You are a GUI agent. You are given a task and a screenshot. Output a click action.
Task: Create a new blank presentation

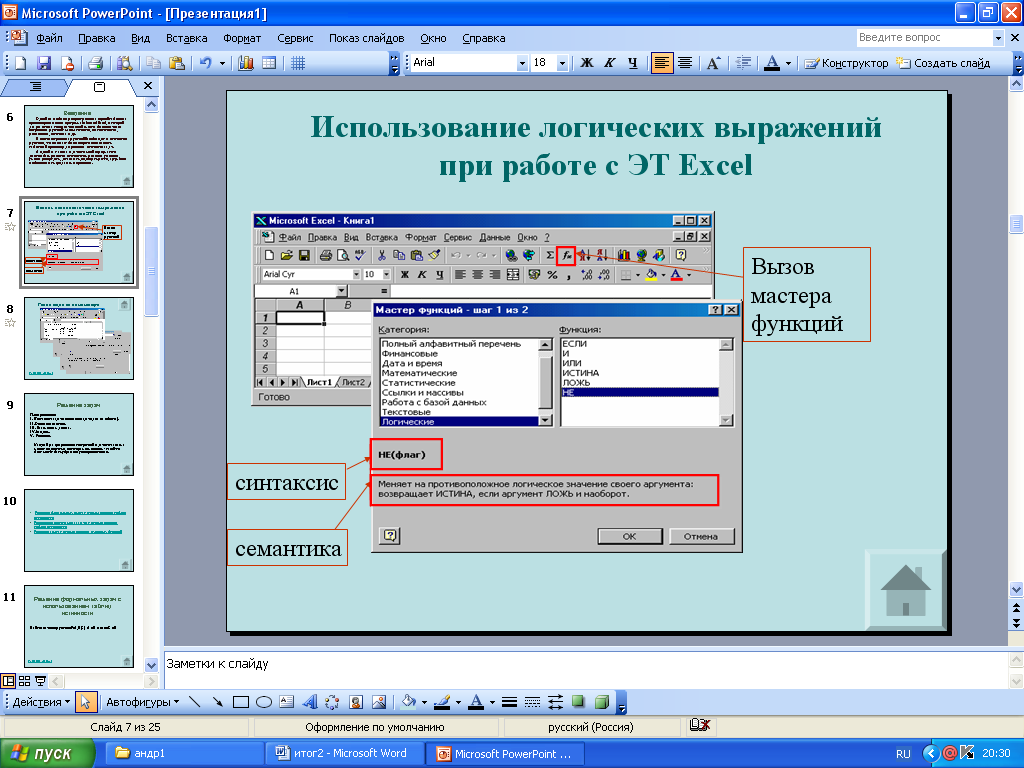(x=20, y=63)
